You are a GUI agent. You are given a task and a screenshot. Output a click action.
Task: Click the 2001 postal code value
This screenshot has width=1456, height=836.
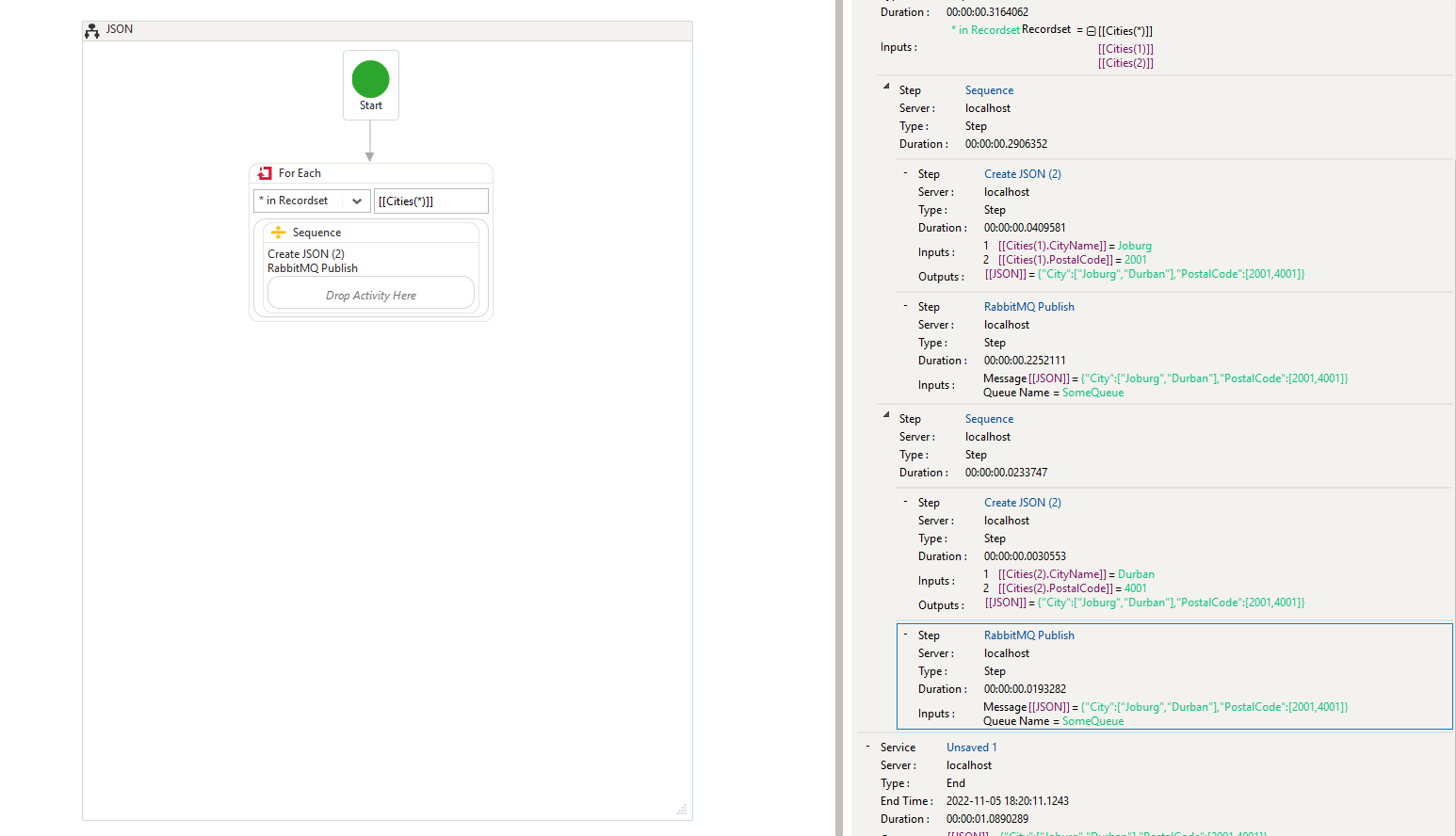pos(1136,260)
